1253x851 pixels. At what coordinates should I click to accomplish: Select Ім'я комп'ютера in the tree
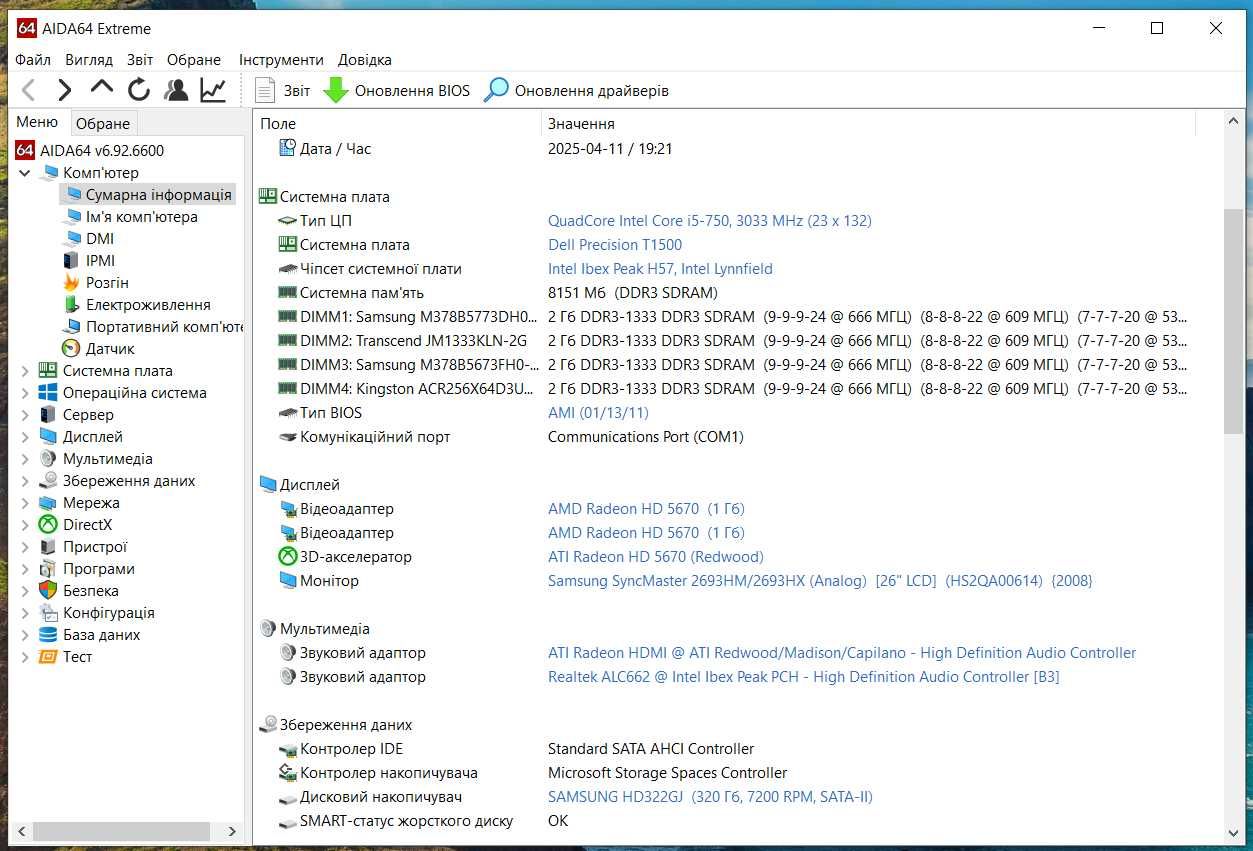click(x=141, y=216)
